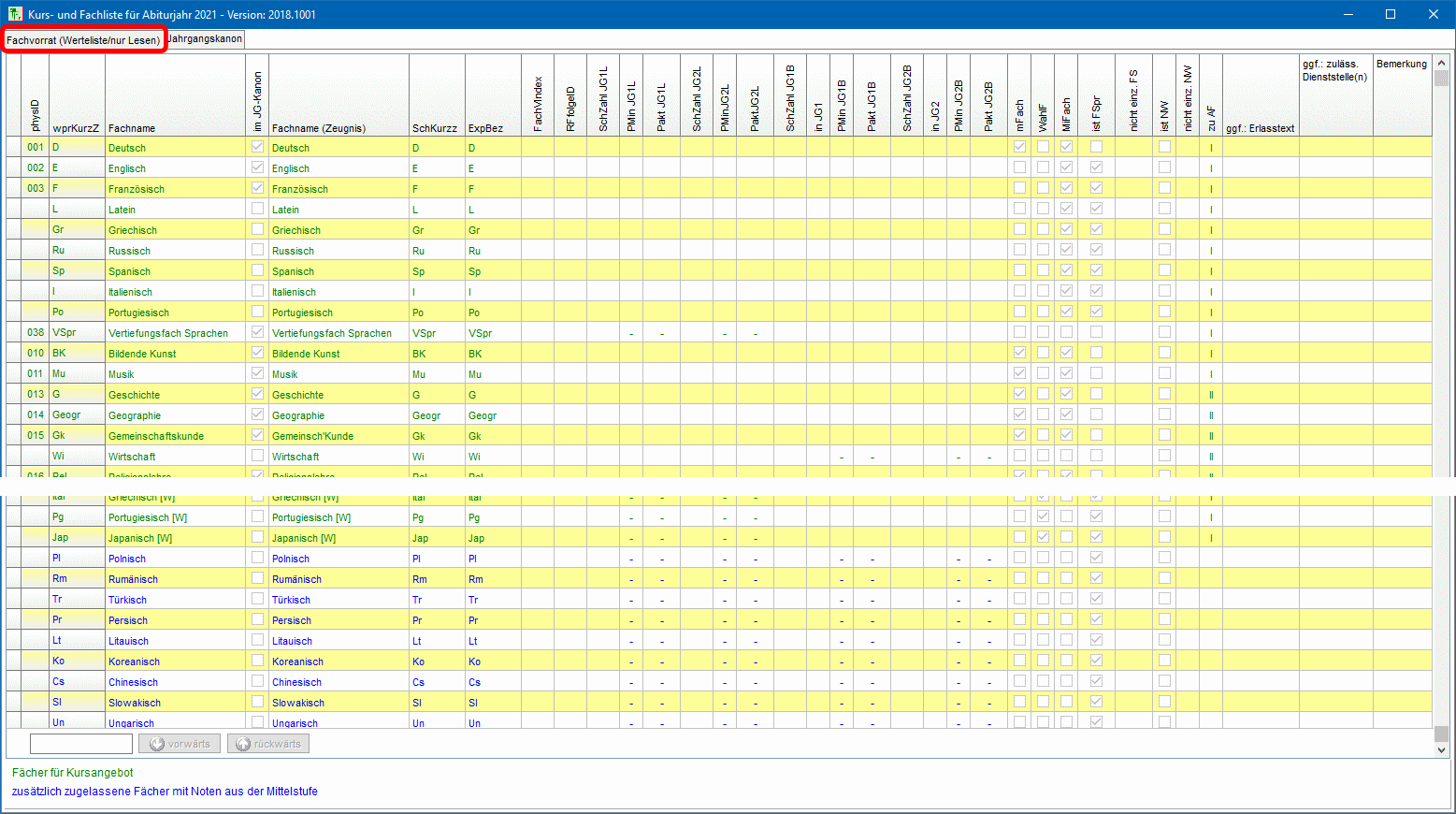
Task: Select the Fachvorrat (Werteliste/nur Lesen) tab
Action: pos(83,40)
